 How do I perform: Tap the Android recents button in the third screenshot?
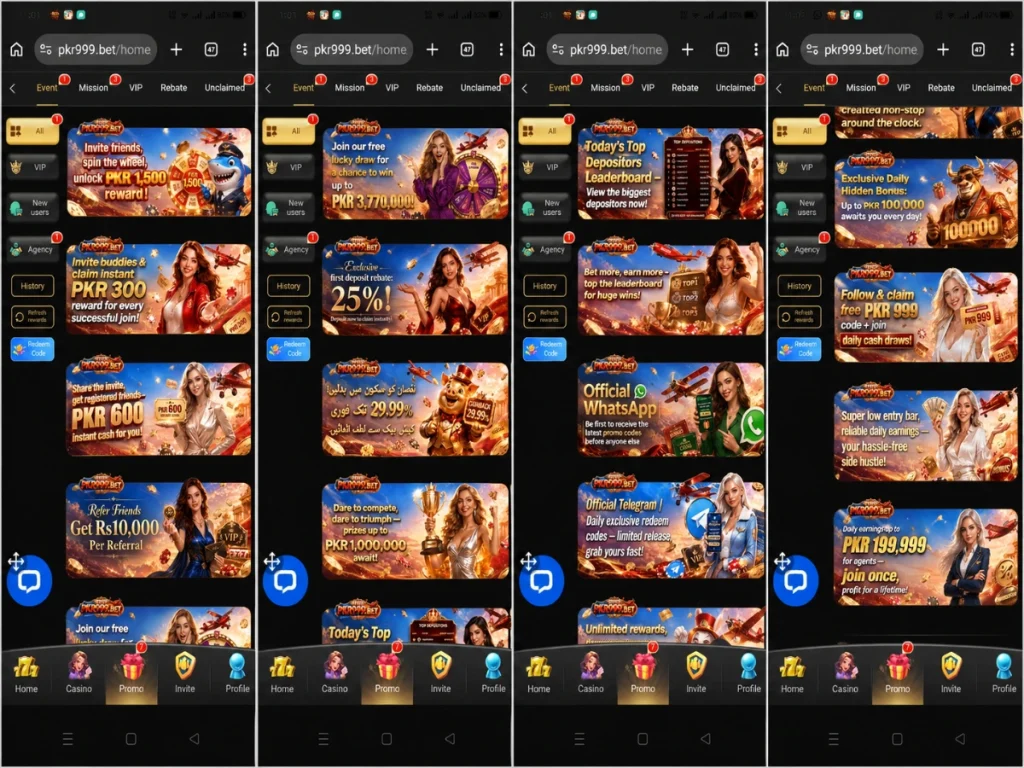coord(579,739)
